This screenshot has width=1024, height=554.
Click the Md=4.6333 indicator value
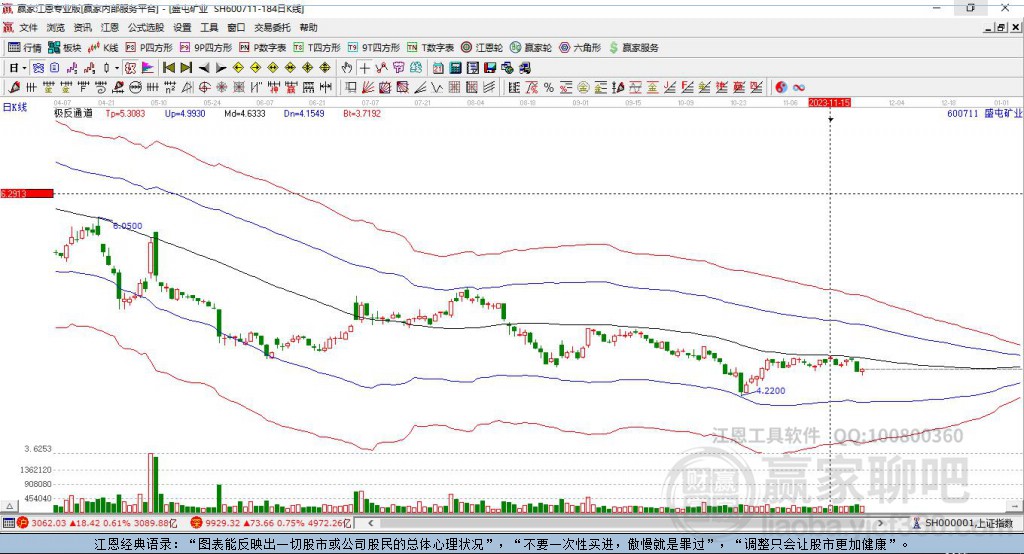click(245, 113)
